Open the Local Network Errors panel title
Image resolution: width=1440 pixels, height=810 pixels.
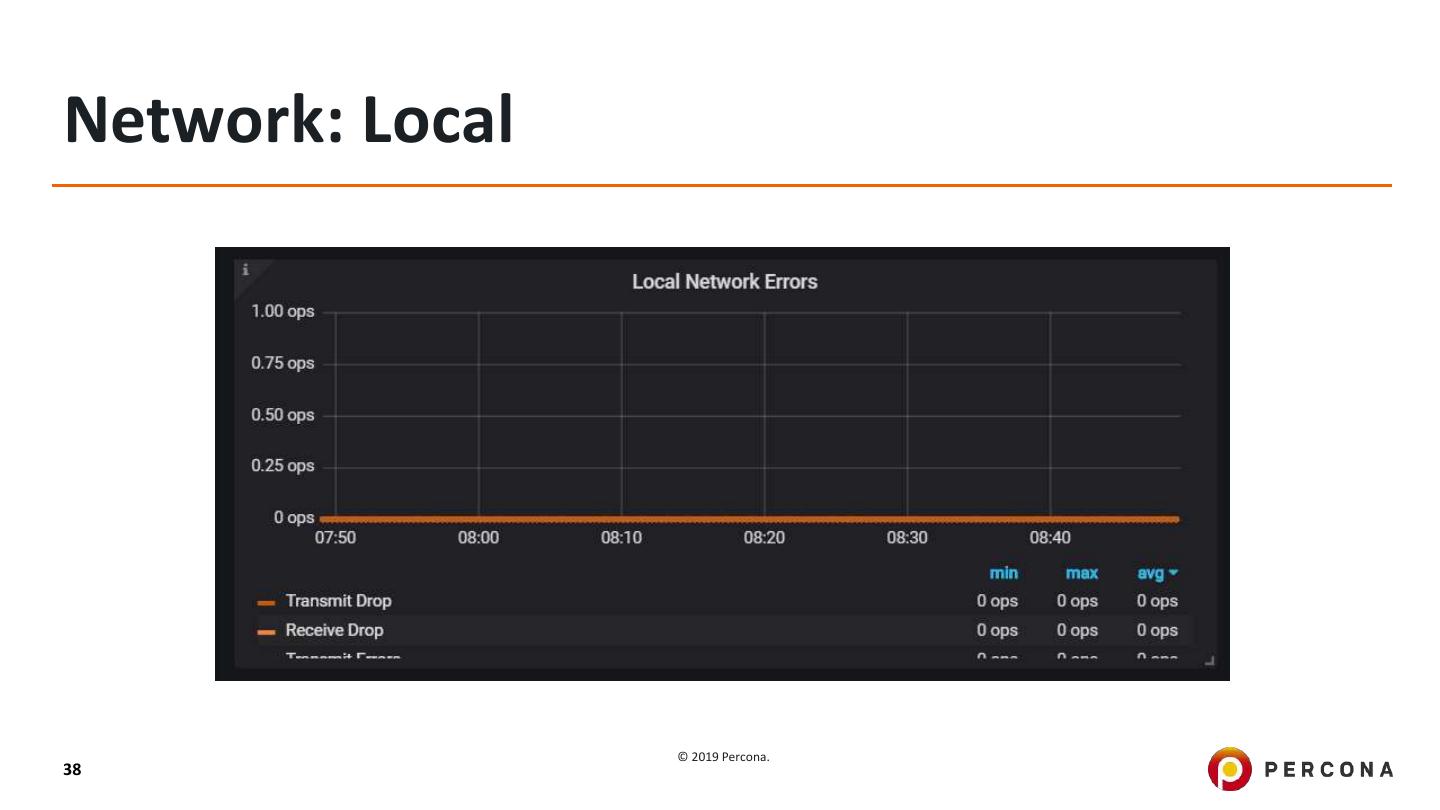click(725, 282)
